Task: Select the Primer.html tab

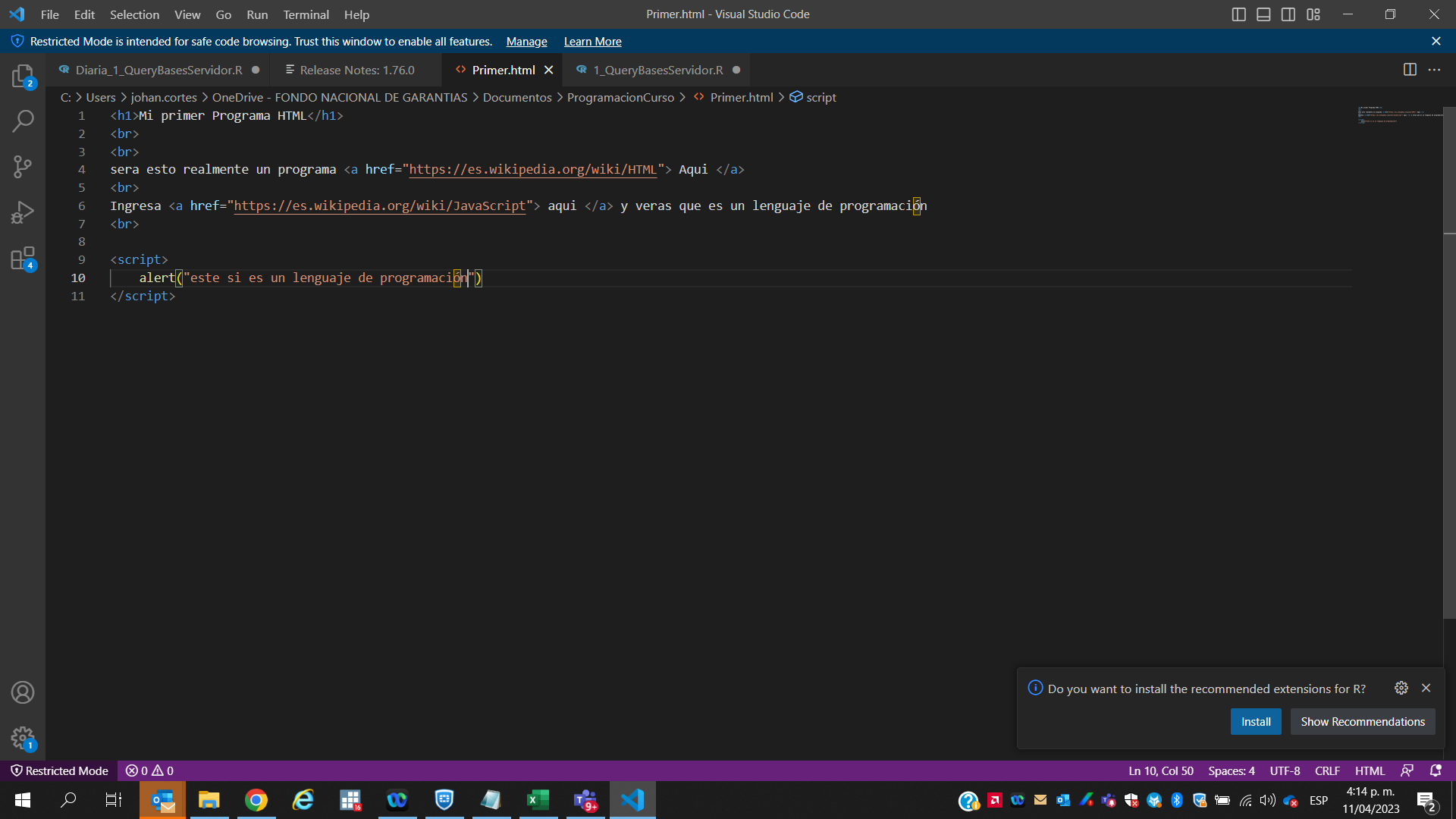Action: tap(503, 70)
